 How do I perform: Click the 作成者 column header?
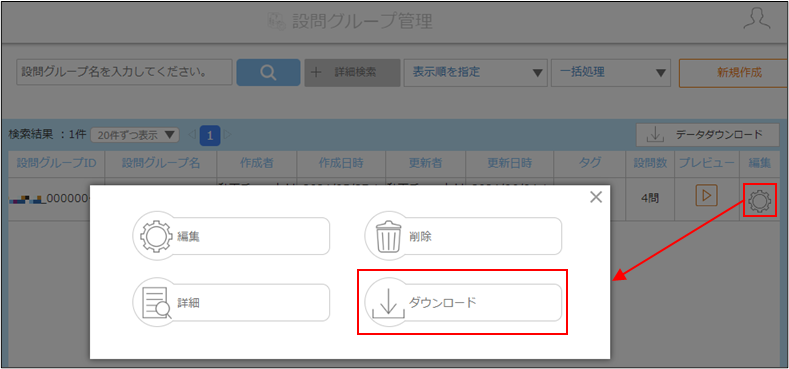click(x=257, y=163)
